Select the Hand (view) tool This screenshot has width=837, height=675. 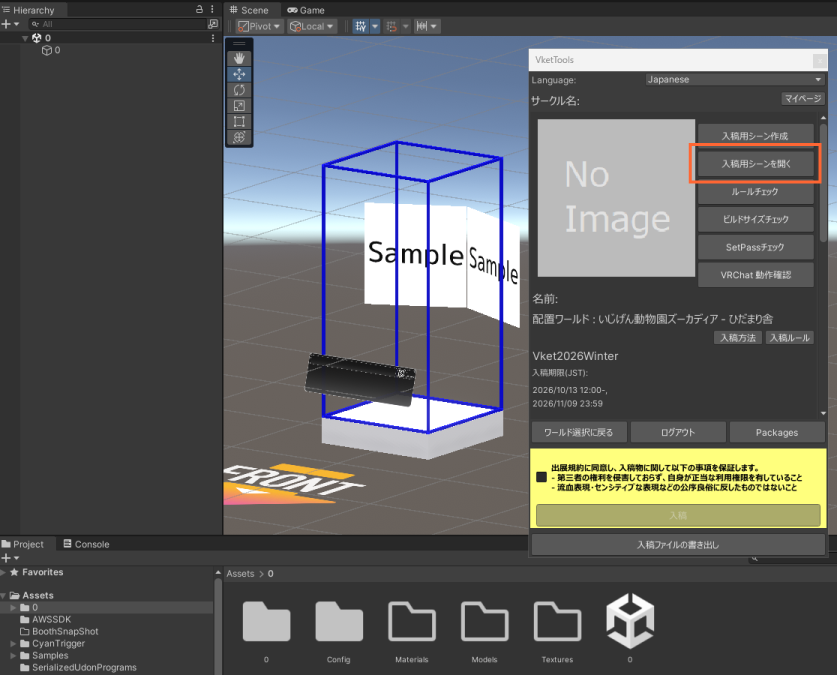coord(239,58)
